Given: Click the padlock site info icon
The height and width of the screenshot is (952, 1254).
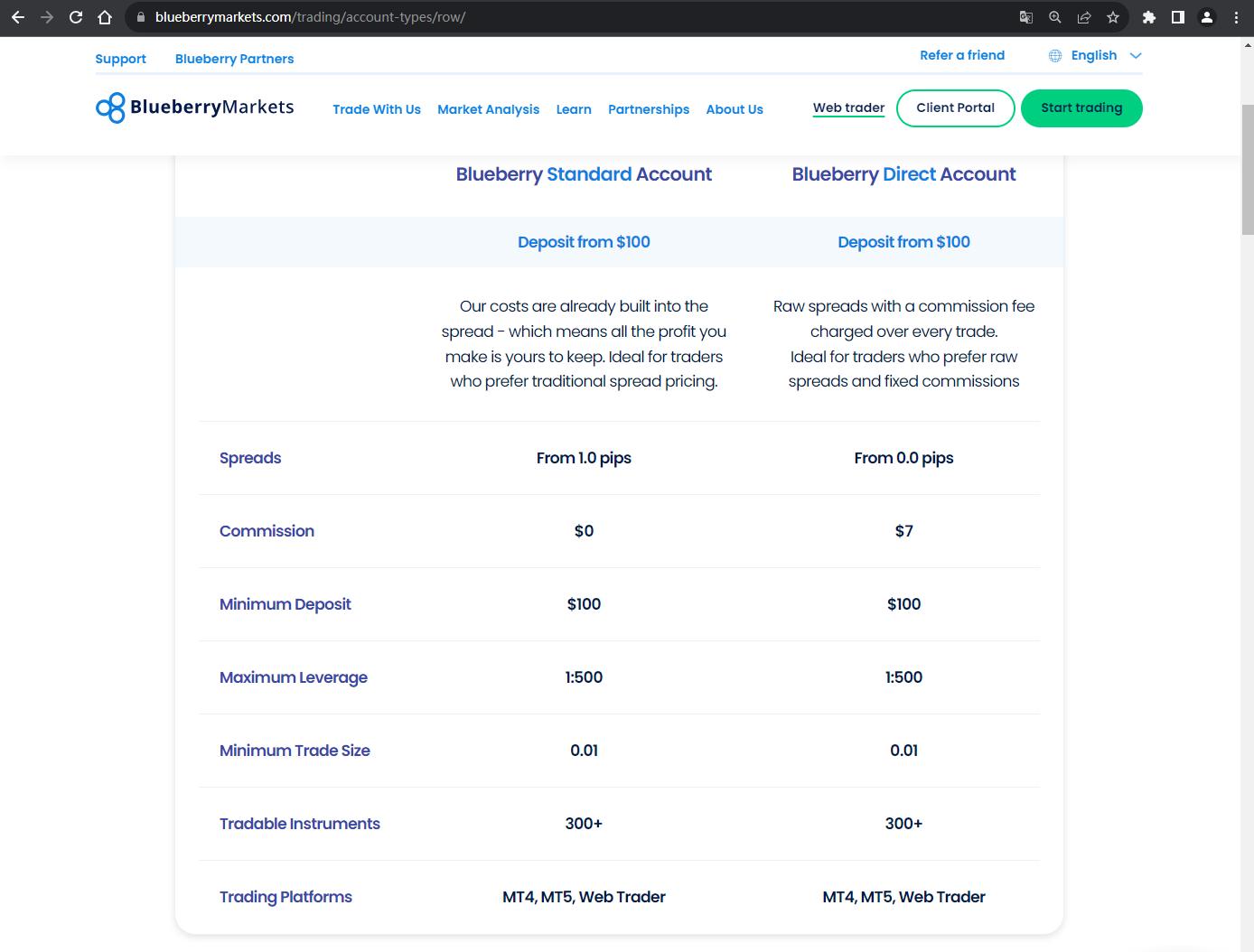Looking at the screenshot, I should point(140,17).
